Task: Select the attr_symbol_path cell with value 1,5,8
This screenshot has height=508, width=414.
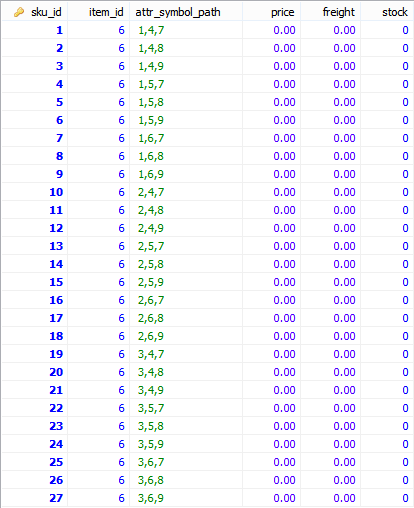Action: [186, 102]
